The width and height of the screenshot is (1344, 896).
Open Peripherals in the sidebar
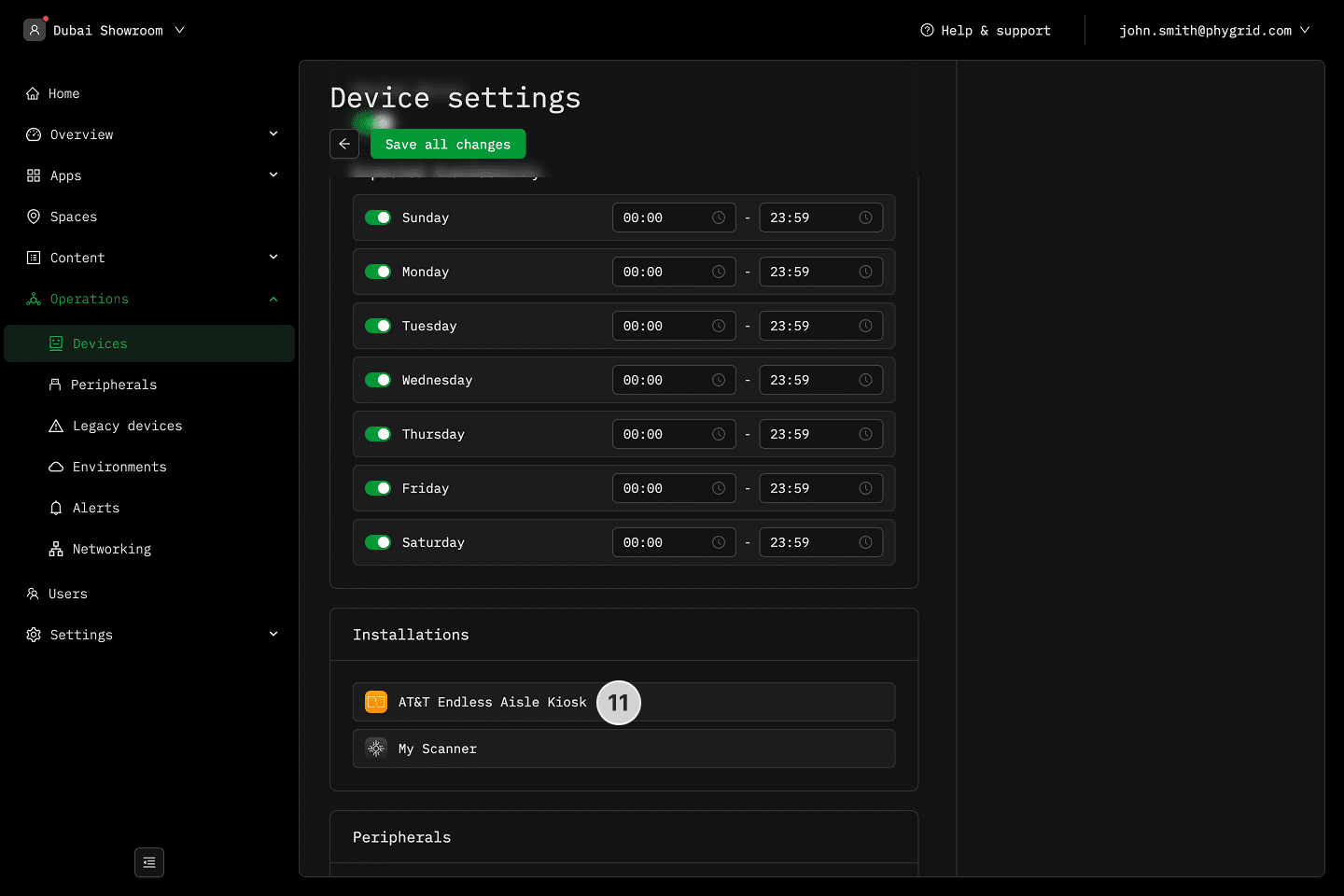pyautogui.click(x=114, y=385)
